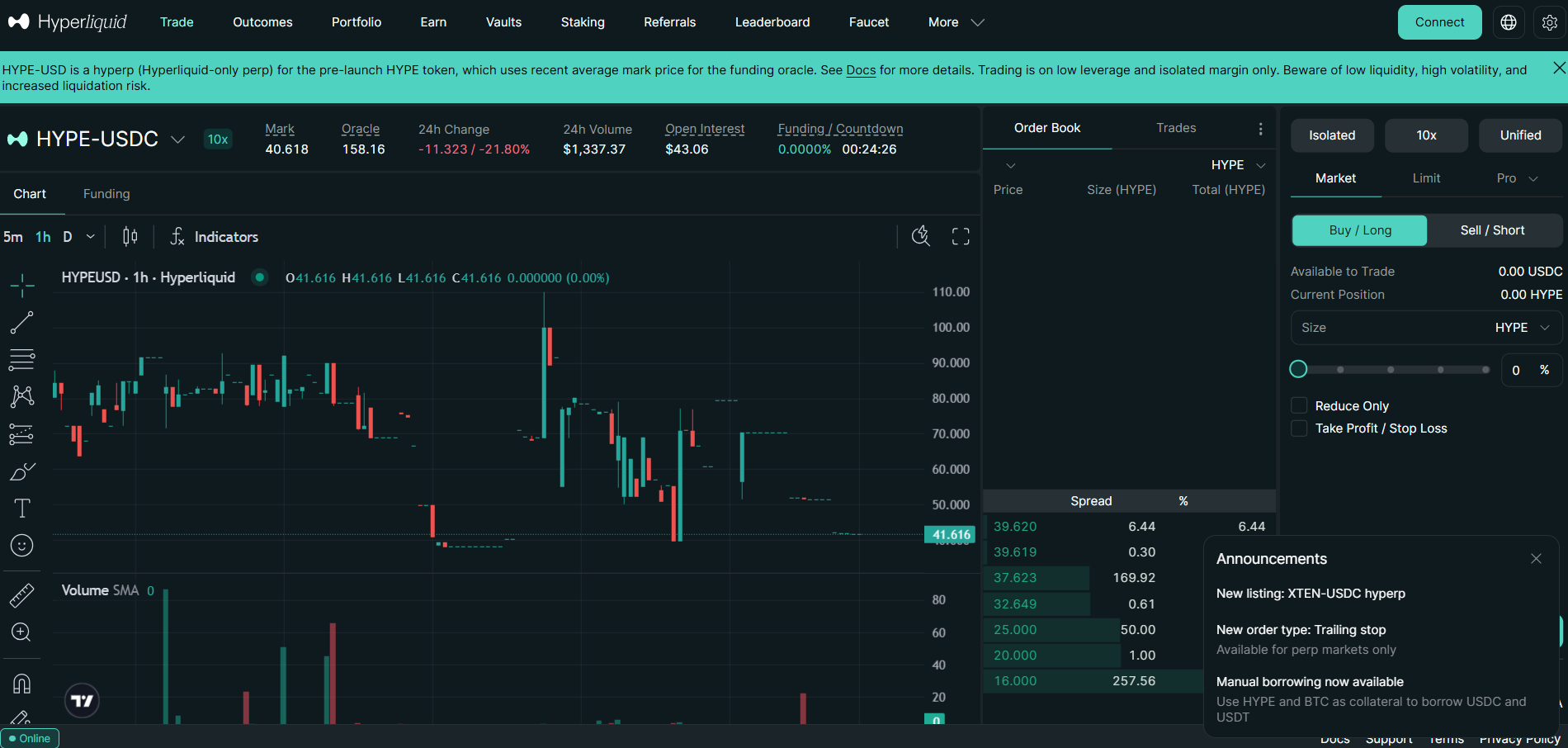Image resolution: width=1568 pixels, height=748 pixels.
Task: Select the D daily chart interval
Action: pyautogui.click(x=68, y=237)
